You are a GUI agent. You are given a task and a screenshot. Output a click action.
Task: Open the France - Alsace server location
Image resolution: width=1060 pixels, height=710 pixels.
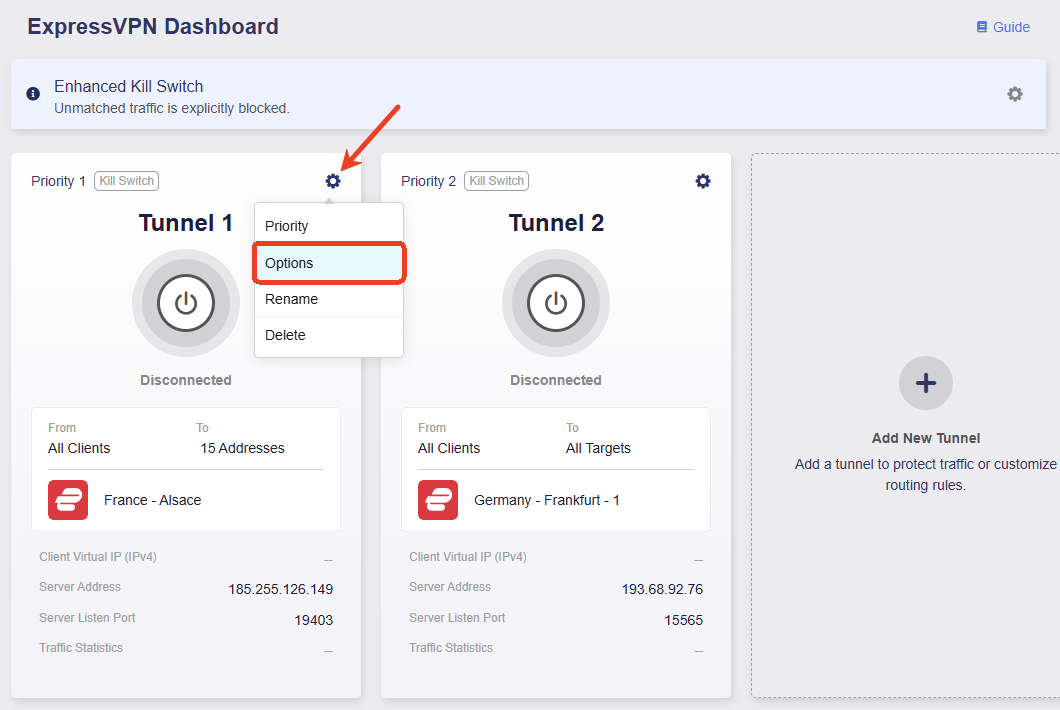click(153, 500)
